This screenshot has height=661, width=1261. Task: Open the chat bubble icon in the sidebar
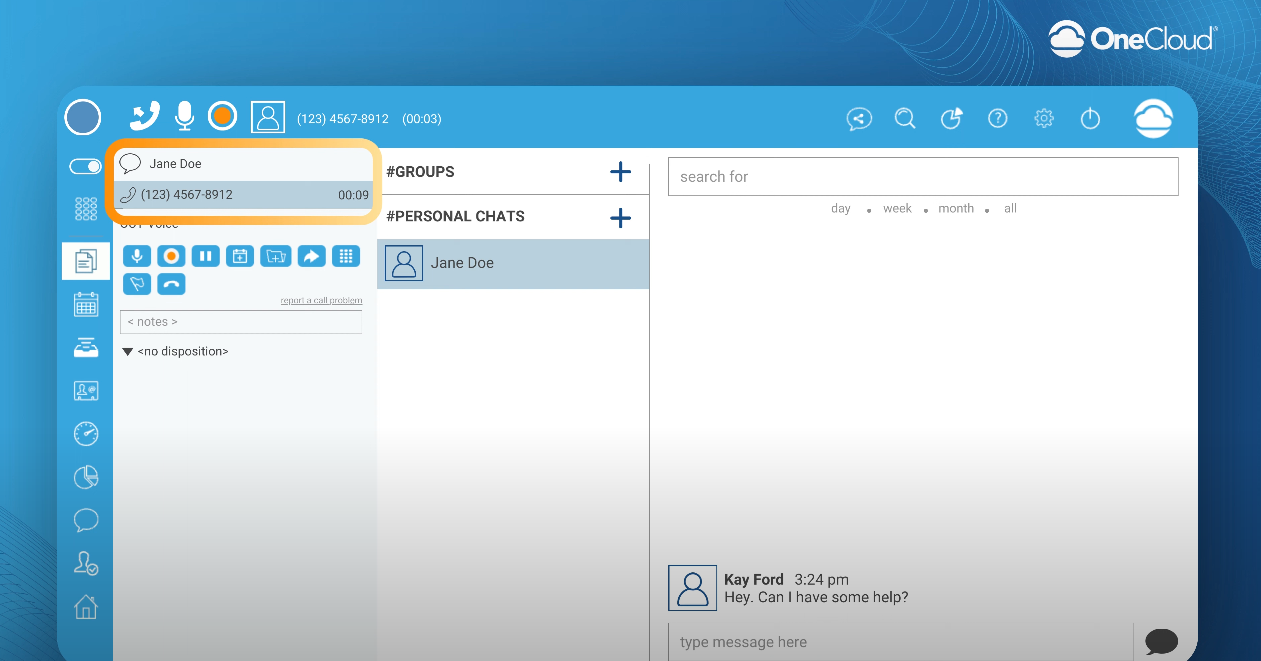[x=86, y=520]
